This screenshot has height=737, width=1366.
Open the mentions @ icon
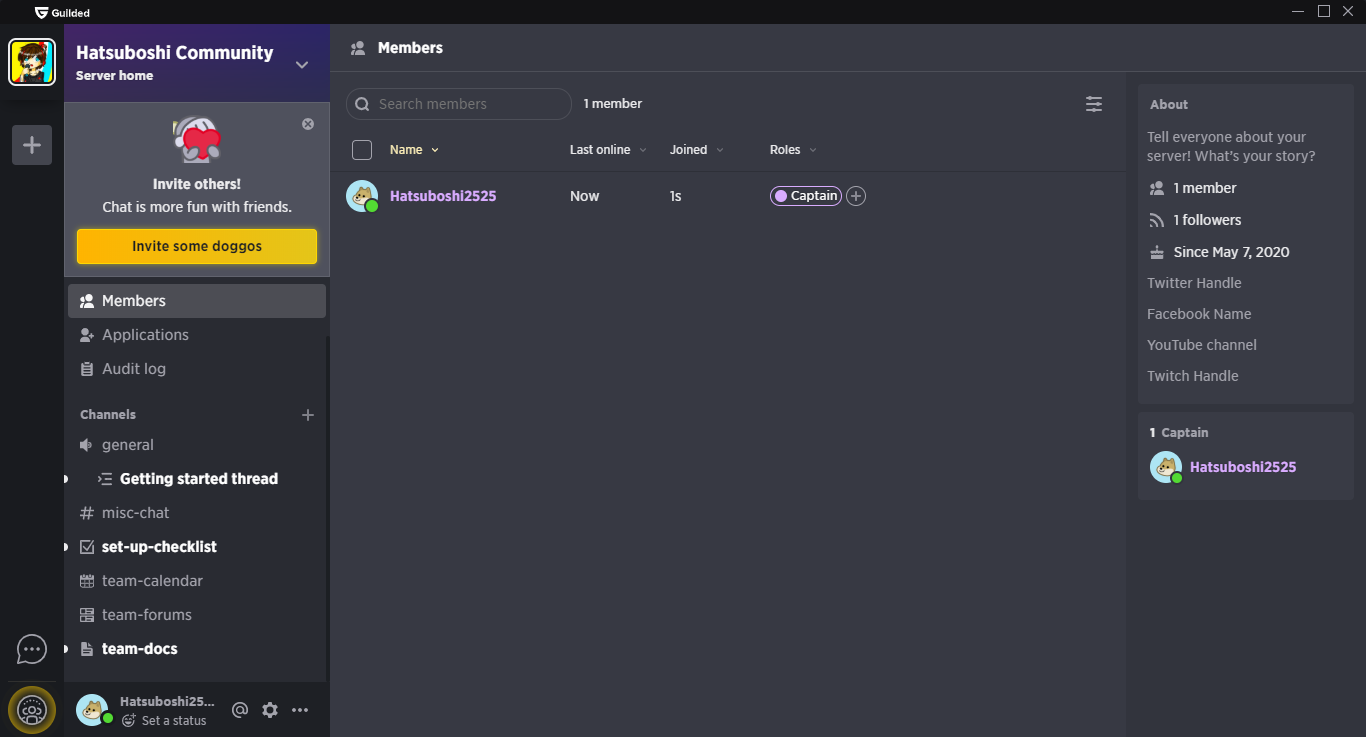[x=240, y=710]
